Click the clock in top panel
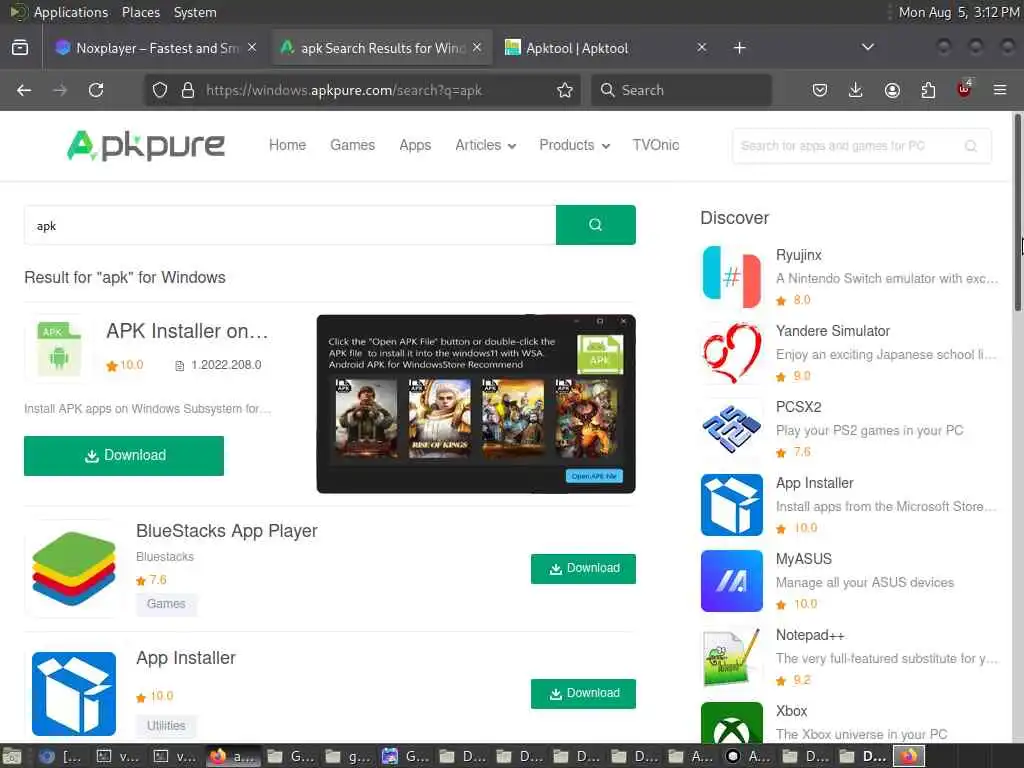Screen dimensions: 1024x768 point(959,12)
